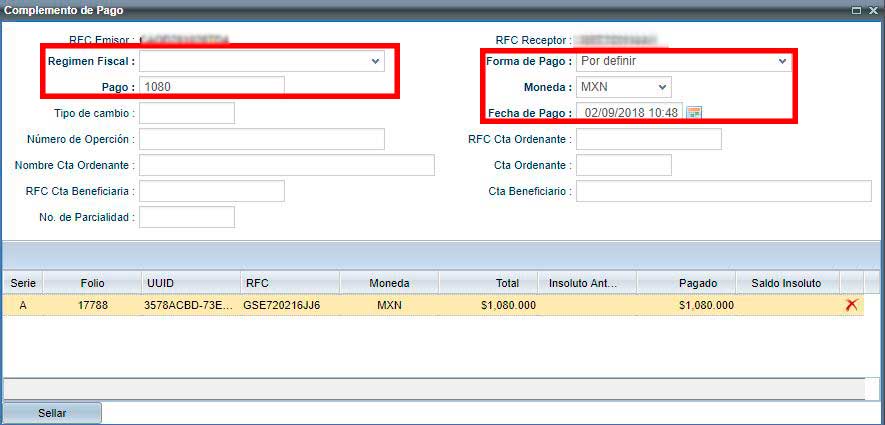
Task: Open the Forma de Pago dropdown
Action: 781,61
